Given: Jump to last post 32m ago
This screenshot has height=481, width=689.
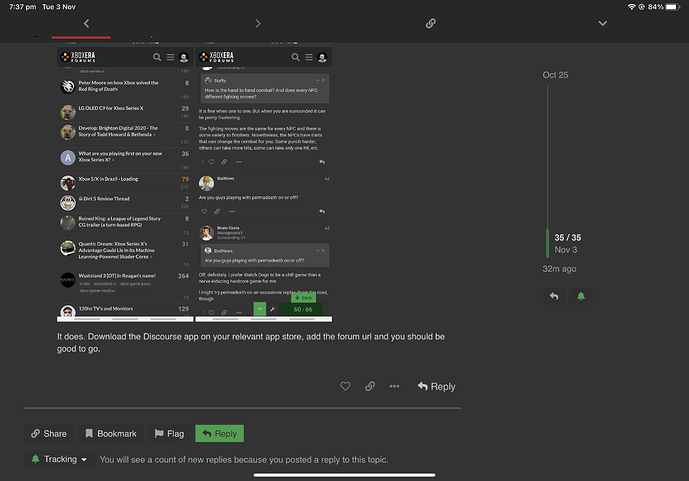Looking at the screenshot, I should click(559, 269).
